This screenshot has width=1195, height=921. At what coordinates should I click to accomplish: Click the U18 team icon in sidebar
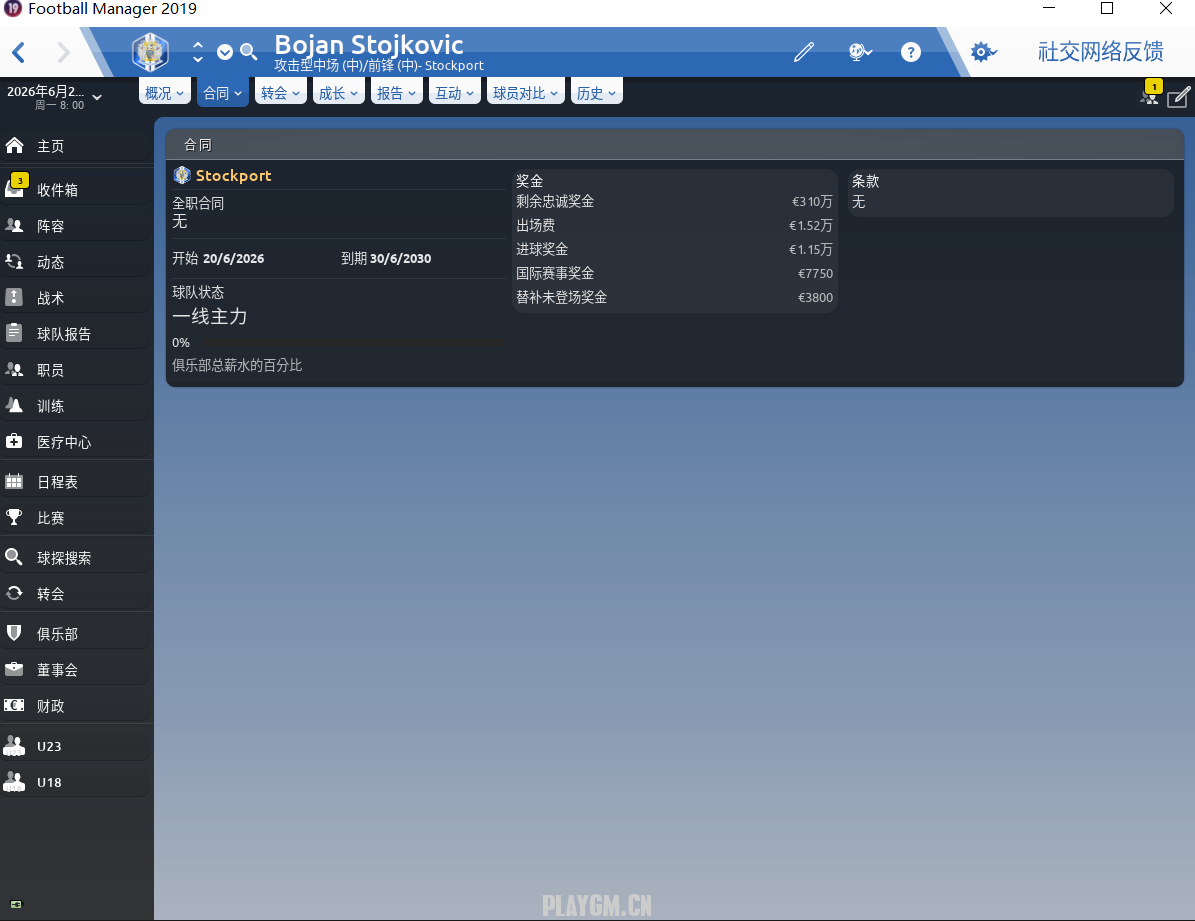coord(14,781)
